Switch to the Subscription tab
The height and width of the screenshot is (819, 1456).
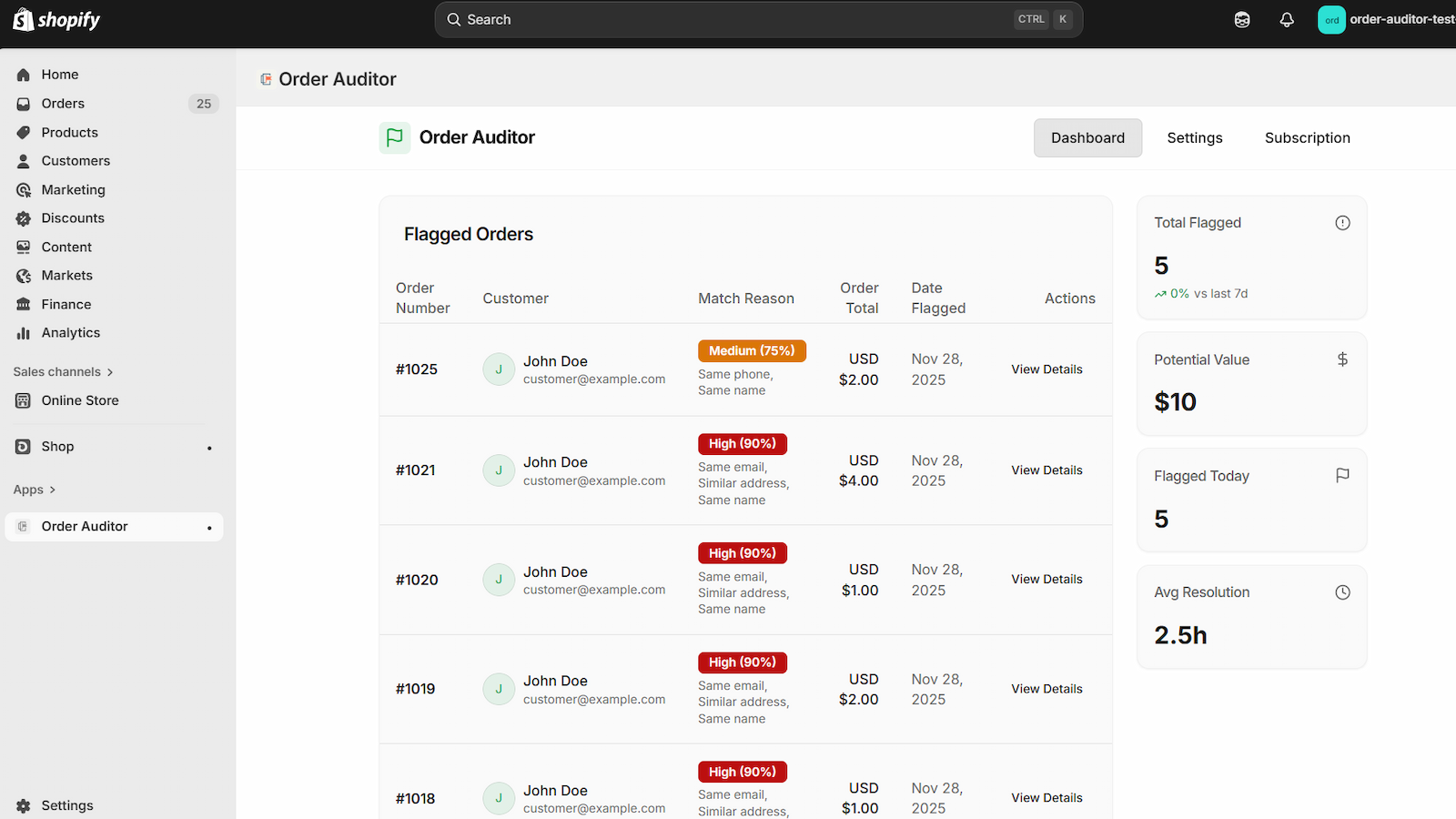(x=1307, y=138)
